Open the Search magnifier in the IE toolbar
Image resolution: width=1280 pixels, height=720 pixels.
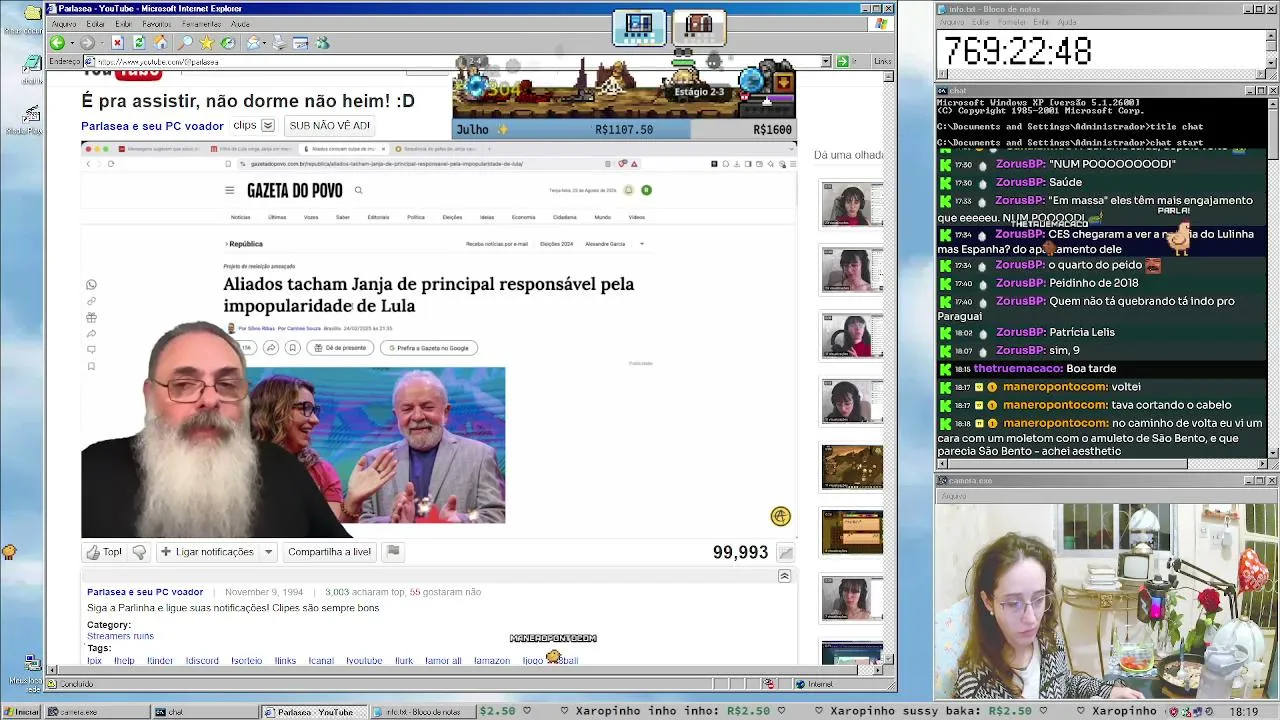[184, 43]
